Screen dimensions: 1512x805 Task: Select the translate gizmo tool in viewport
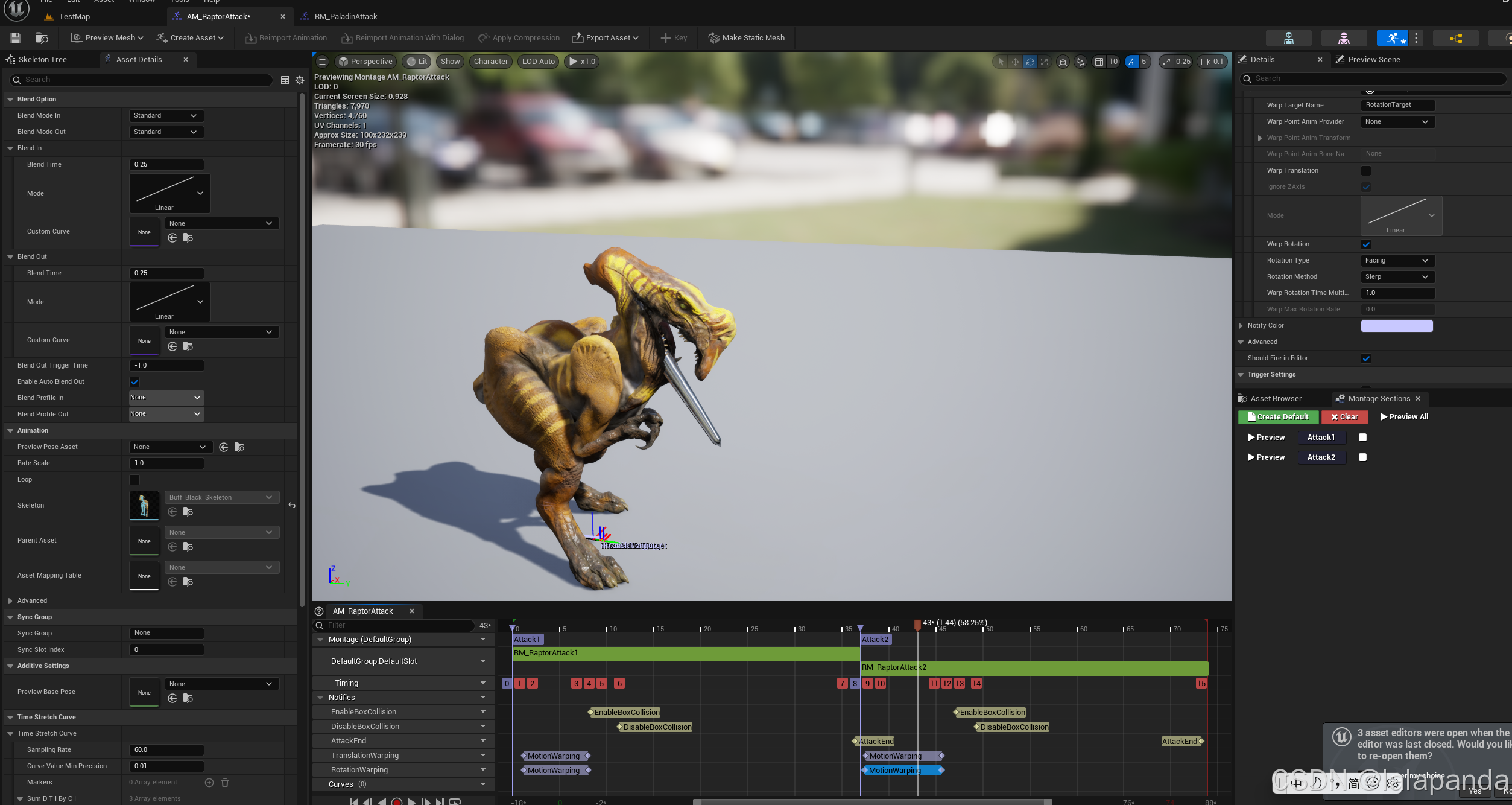[1015, 62]
